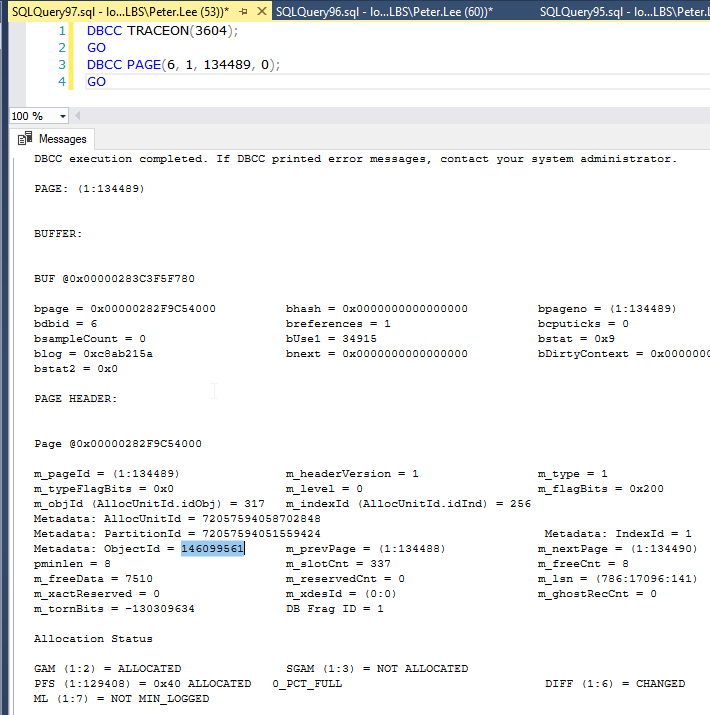The height and width of the screenshot is (715, 710).
Task: Click m_lsn = (786:17096:141) value
Action: coord(617,578)
